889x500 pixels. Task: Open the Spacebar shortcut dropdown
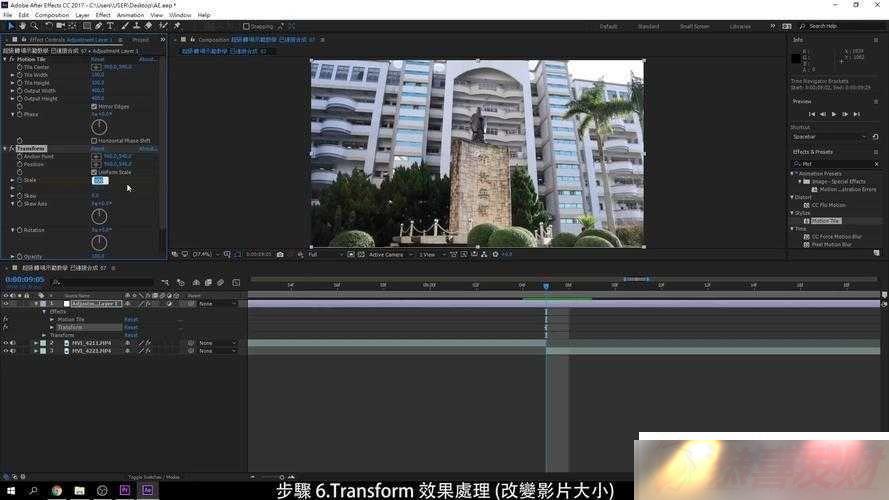coord(829,137)
